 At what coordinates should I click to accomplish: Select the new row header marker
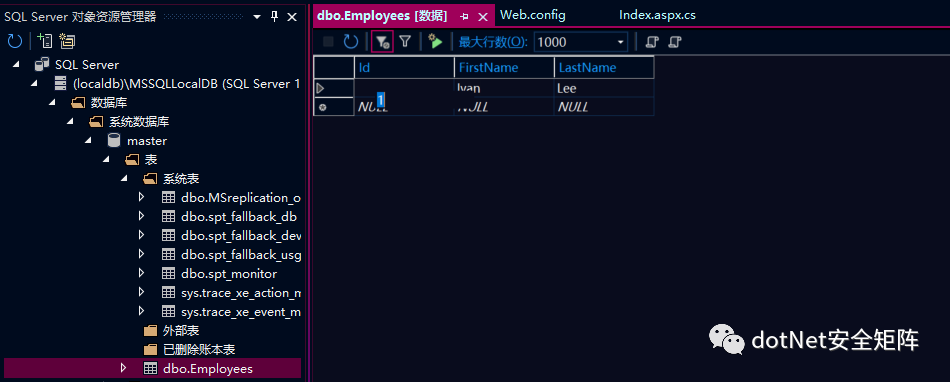[x=334, y=107]
